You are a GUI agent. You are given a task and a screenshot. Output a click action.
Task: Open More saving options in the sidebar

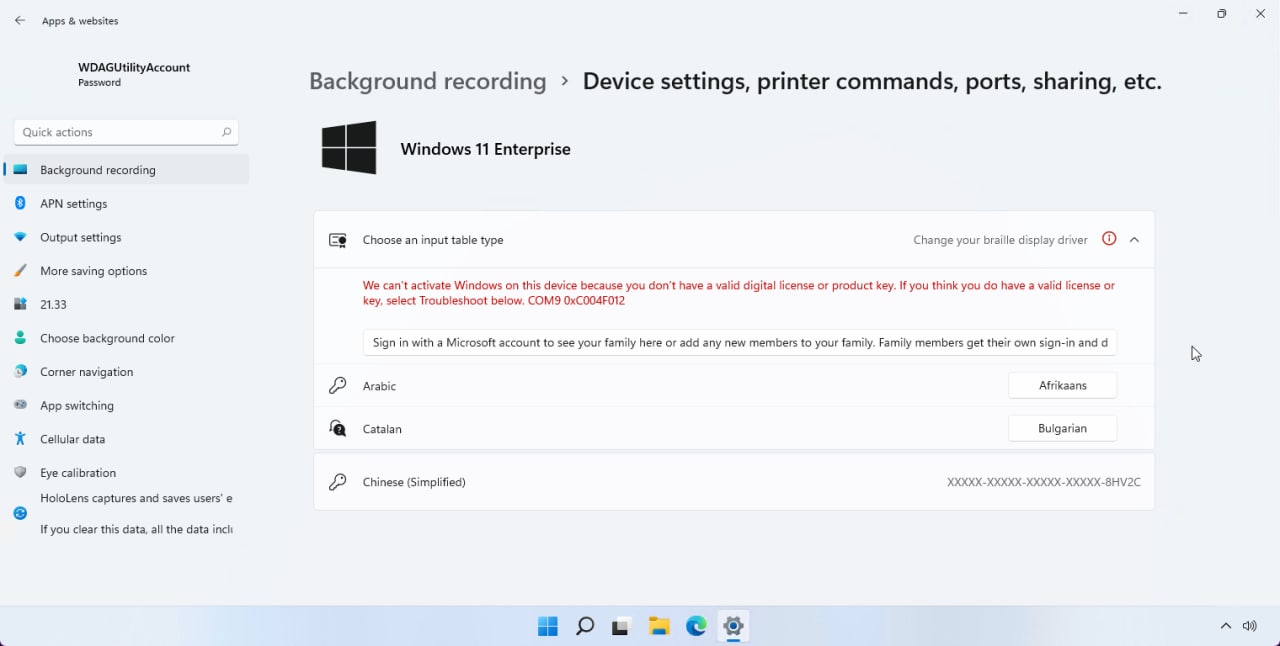tap(127, 271)
